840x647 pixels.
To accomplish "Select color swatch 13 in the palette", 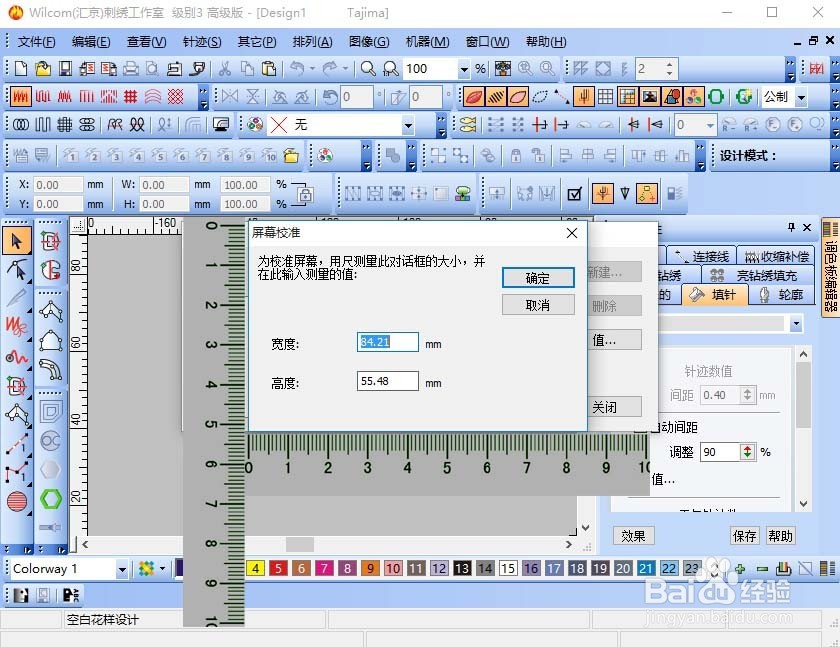I will coord(463,568).
